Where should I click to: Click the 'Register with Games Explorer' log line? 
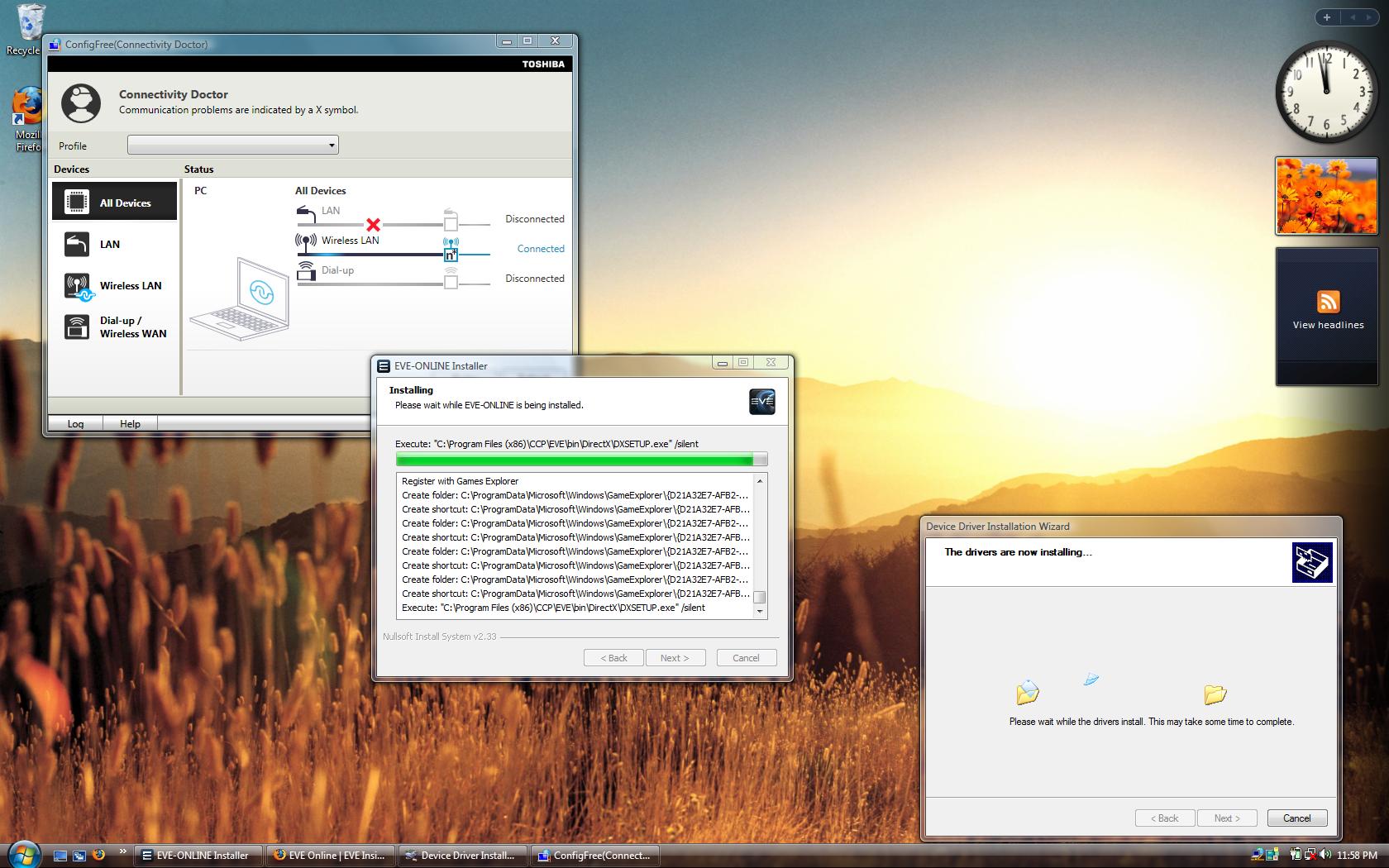point(461,481)
